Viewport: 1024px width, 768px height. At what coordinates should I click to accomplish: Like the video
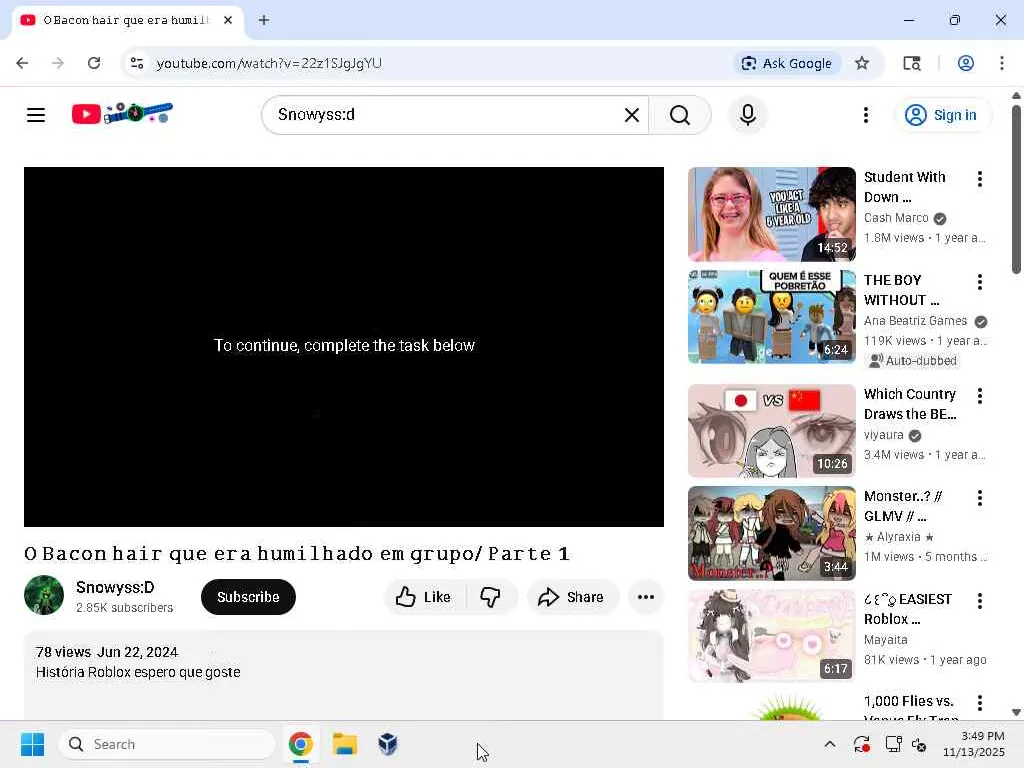coord(424,597)
